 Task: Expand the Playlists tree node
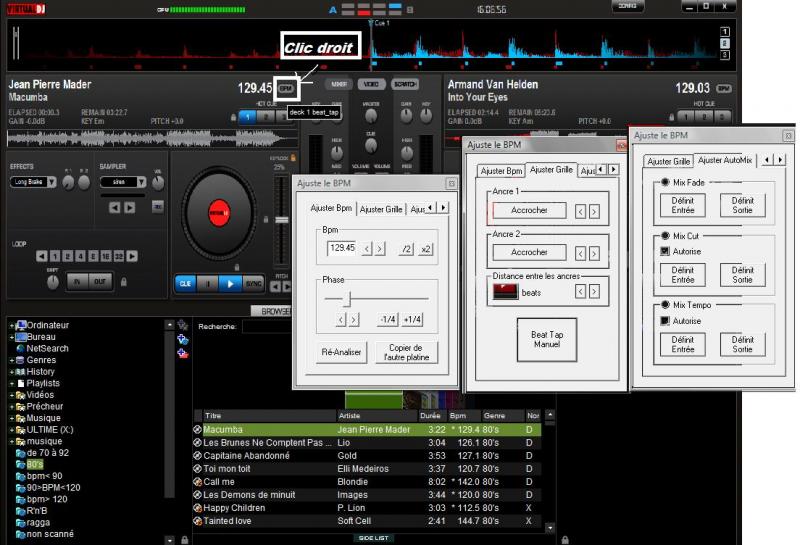point(12,383)
